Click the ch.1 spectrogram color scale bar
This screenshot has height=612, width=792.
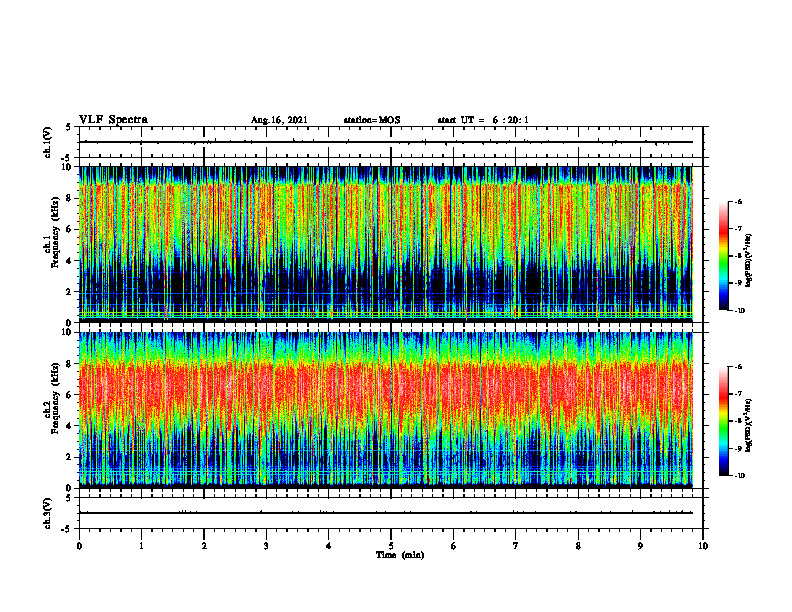point(724,256)
